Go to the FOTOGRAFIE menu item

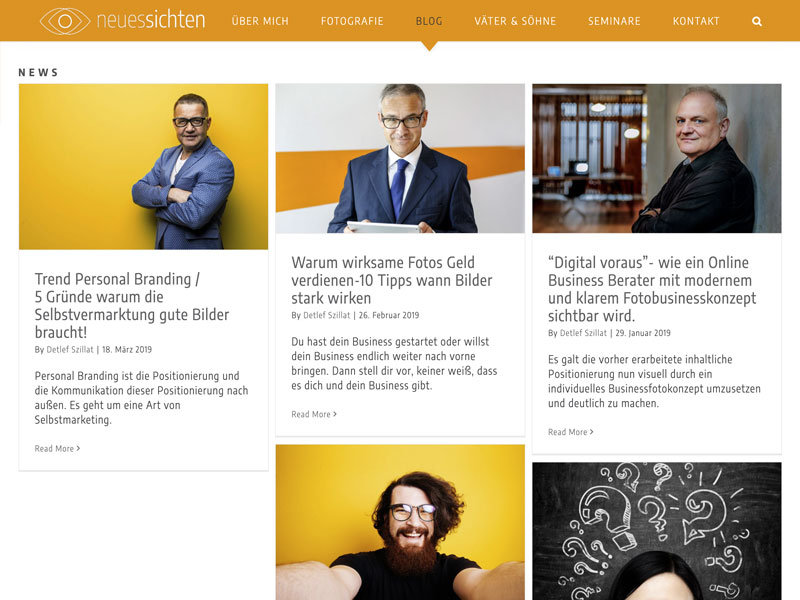pos(352,21)
